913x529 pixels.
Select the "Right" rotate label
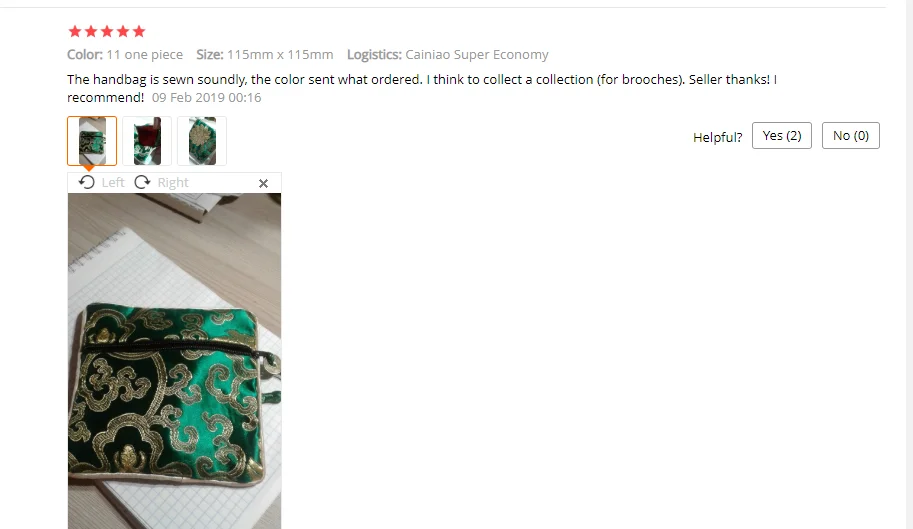coord(173,183)
